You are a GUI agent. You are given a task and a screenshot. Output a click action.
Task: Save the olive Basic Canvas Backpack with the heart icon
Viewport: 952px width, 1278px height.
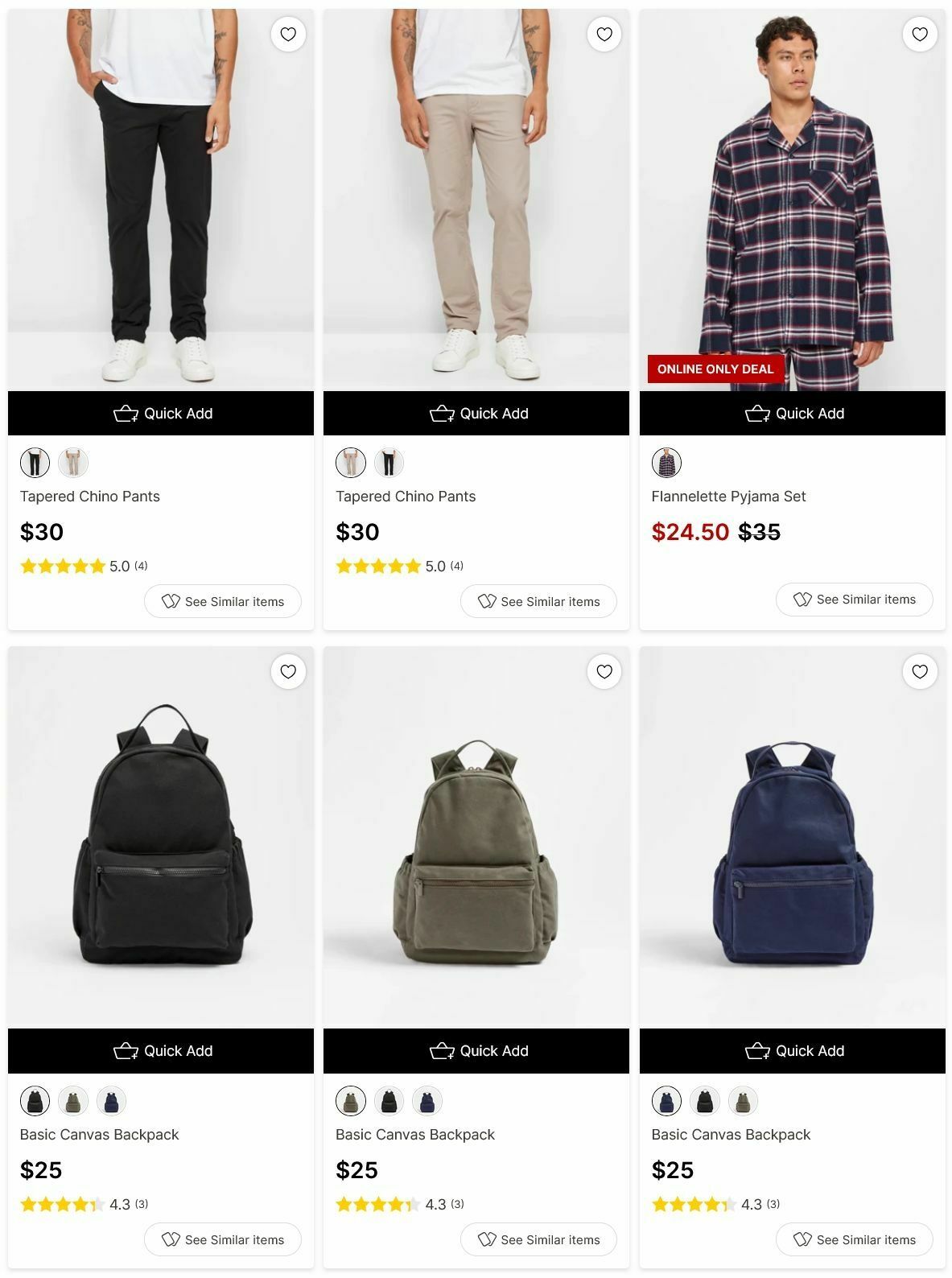point(604,672)
